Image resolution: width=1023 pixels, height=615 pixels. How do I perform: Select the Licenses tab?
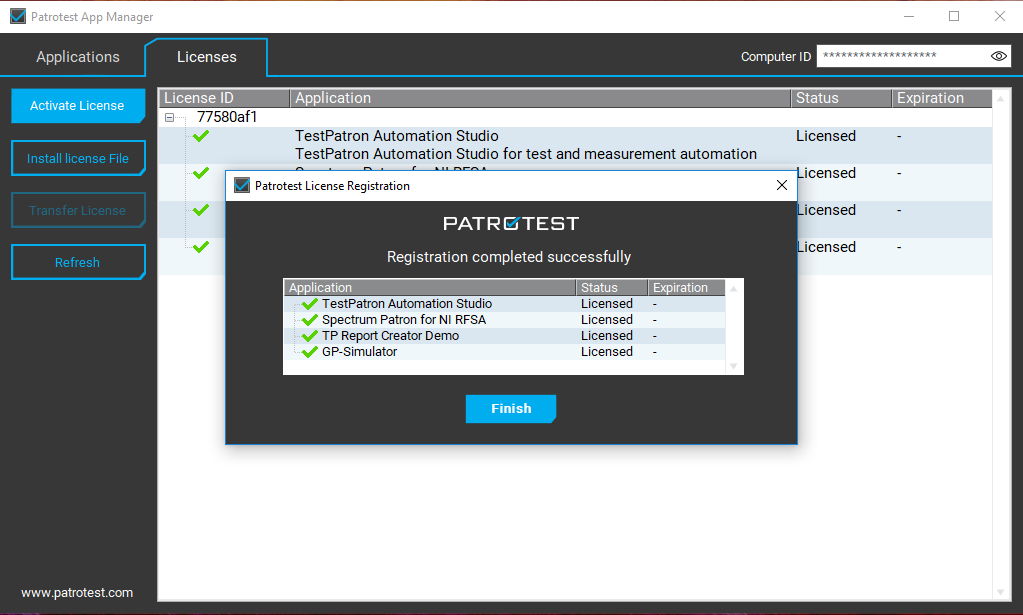point(206,57)
